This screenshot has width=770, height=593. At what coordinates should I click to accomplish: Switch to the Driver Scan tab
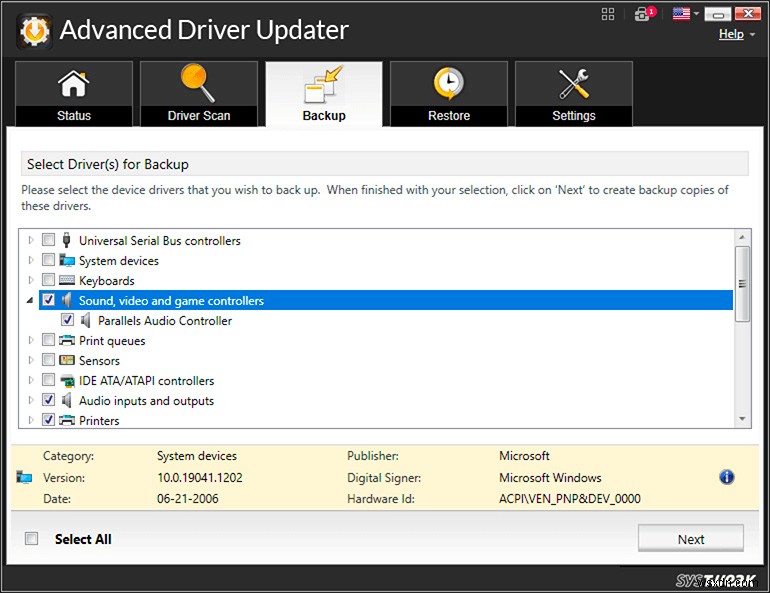[198, 94]
